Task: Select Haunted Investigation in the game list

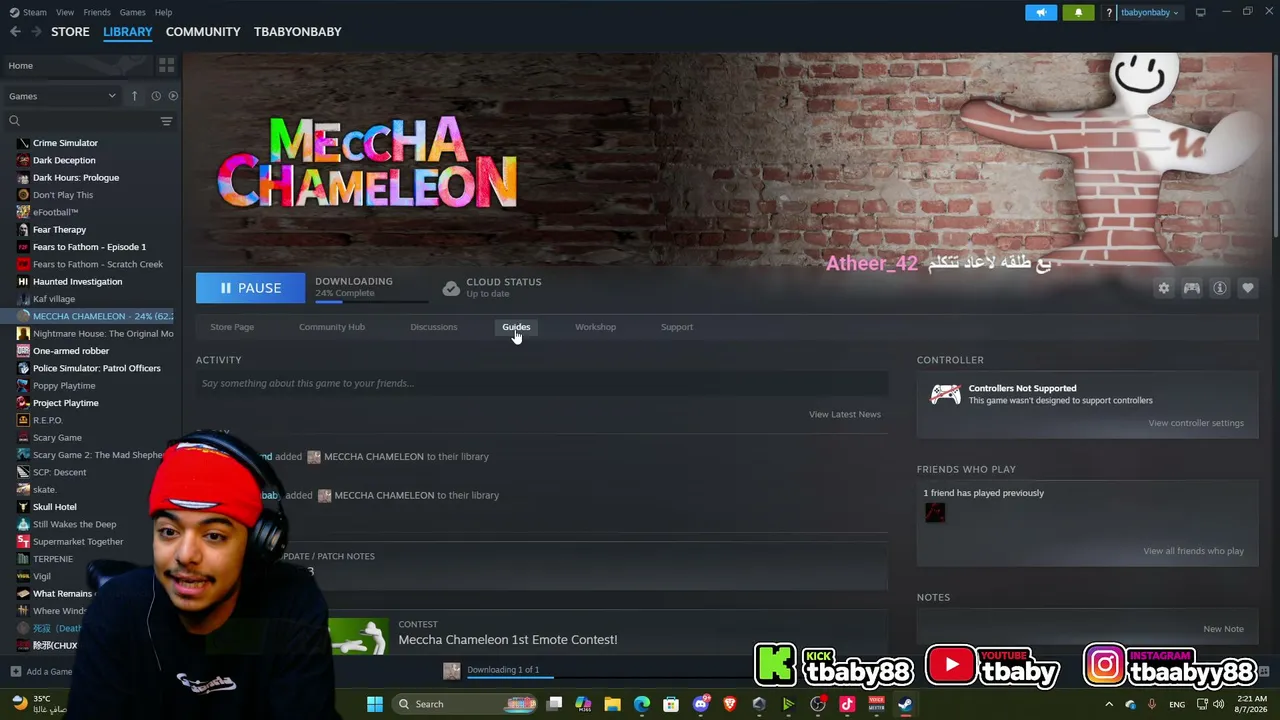Action: point(77,282)
